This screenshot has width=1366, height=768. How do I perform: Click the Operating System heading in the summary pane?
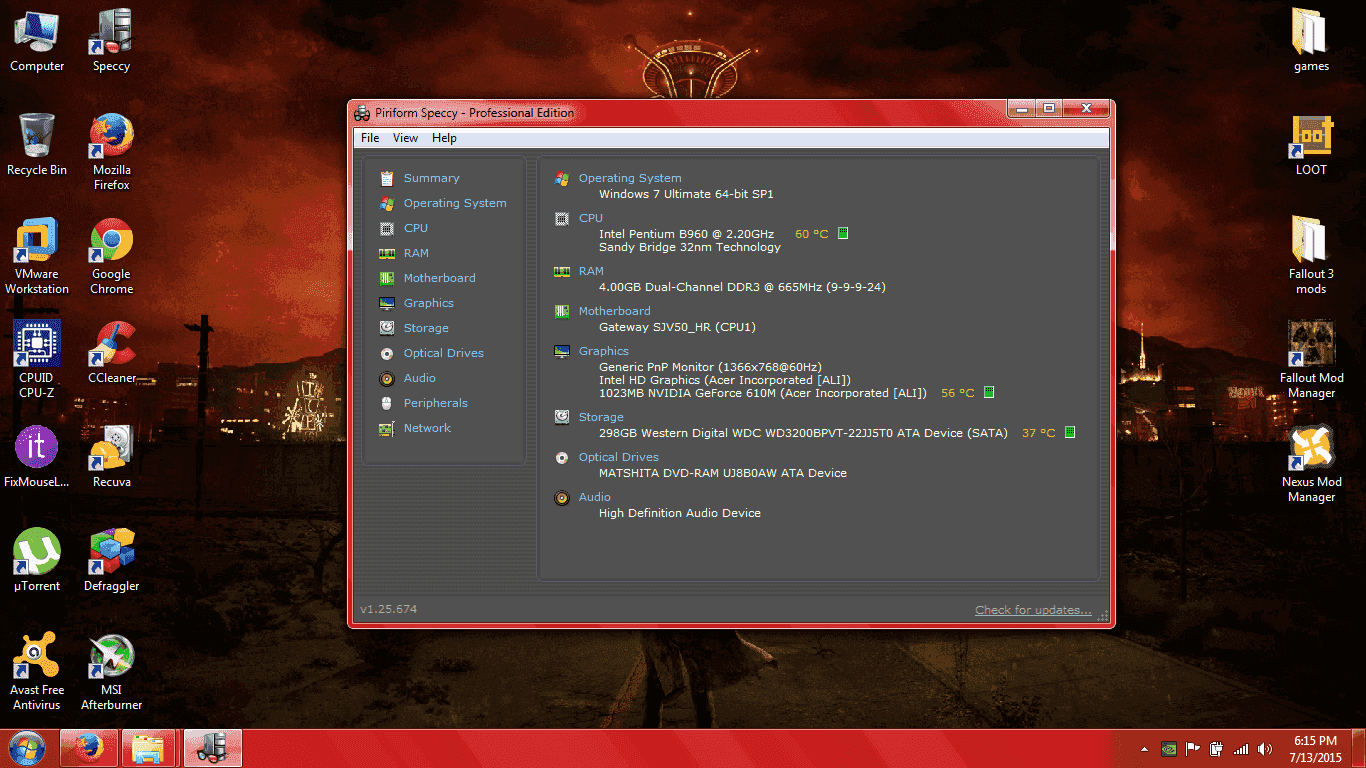(630, 178)
